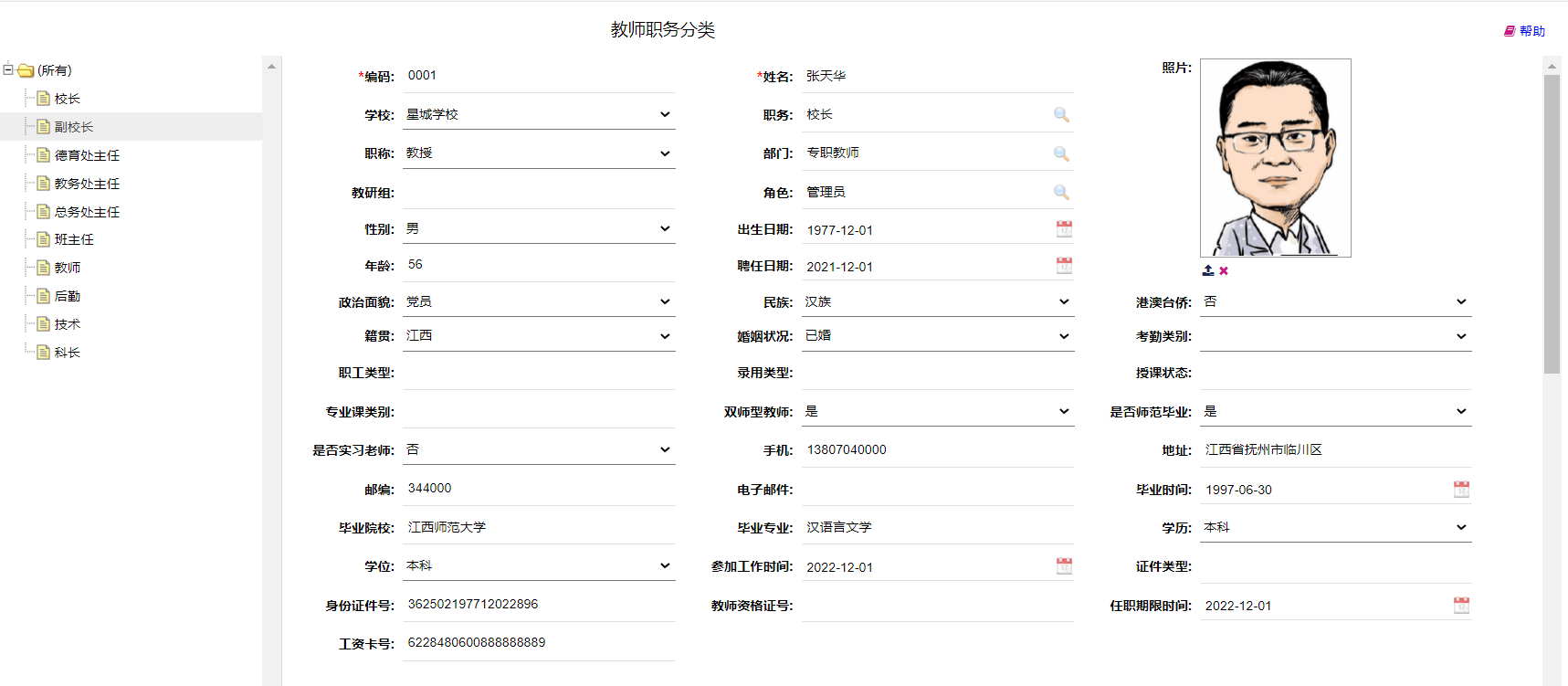Open the 职称 dropdown

click(x=539, y=153)
